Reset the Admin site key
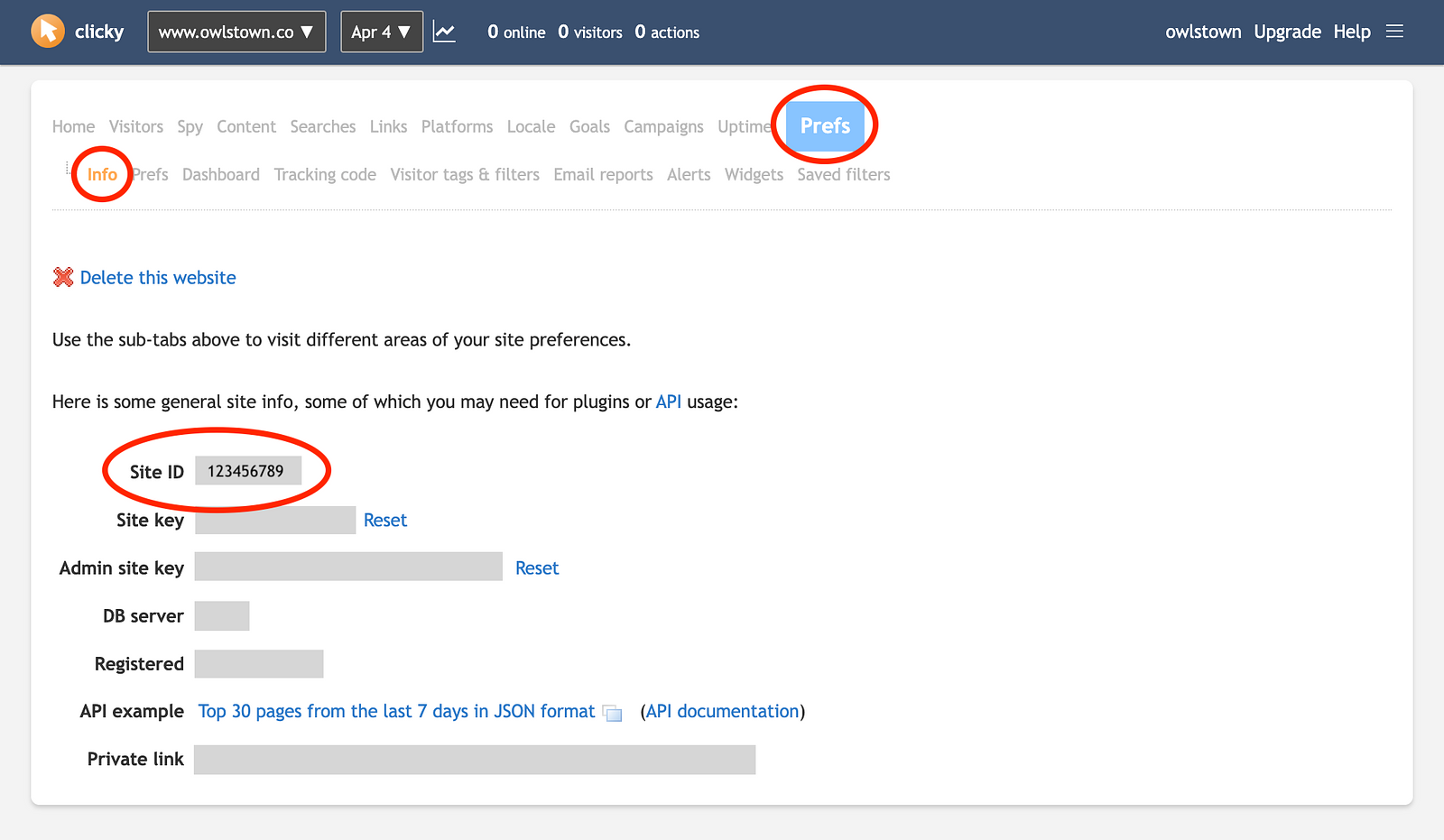Image resolution: width=1444 pixels, height=840 pixels. [x=537, y=568]
